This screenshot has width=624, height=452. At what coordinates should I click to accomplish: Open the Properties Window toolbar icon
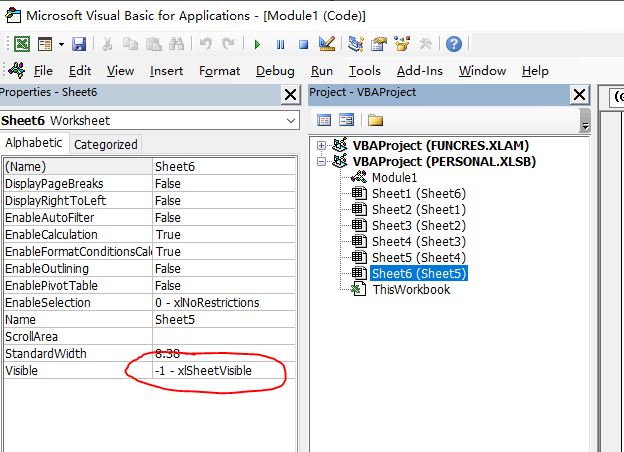[x=378, y=44]
